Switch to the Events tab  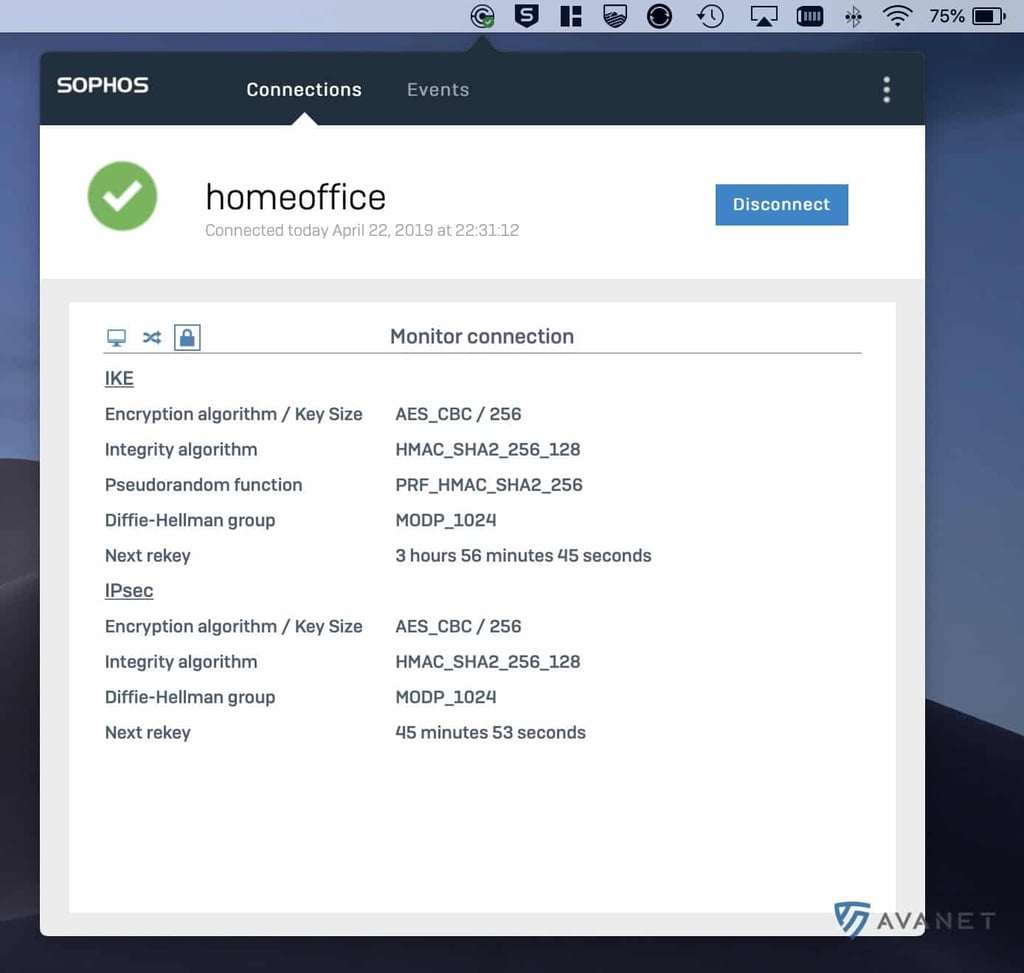[438, 89]
